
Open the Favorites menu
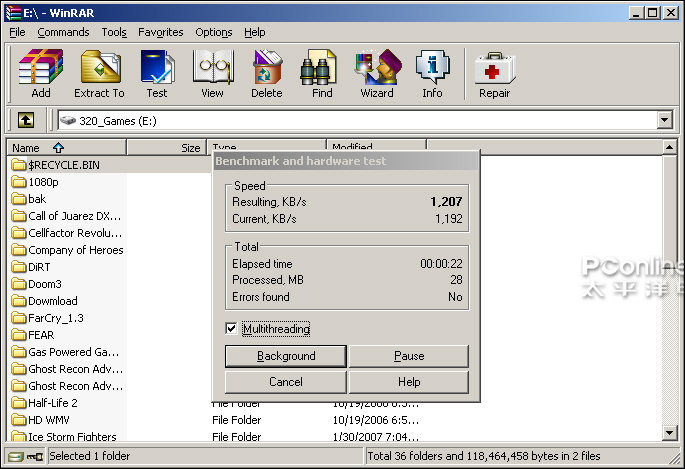(x=161, y=32)
